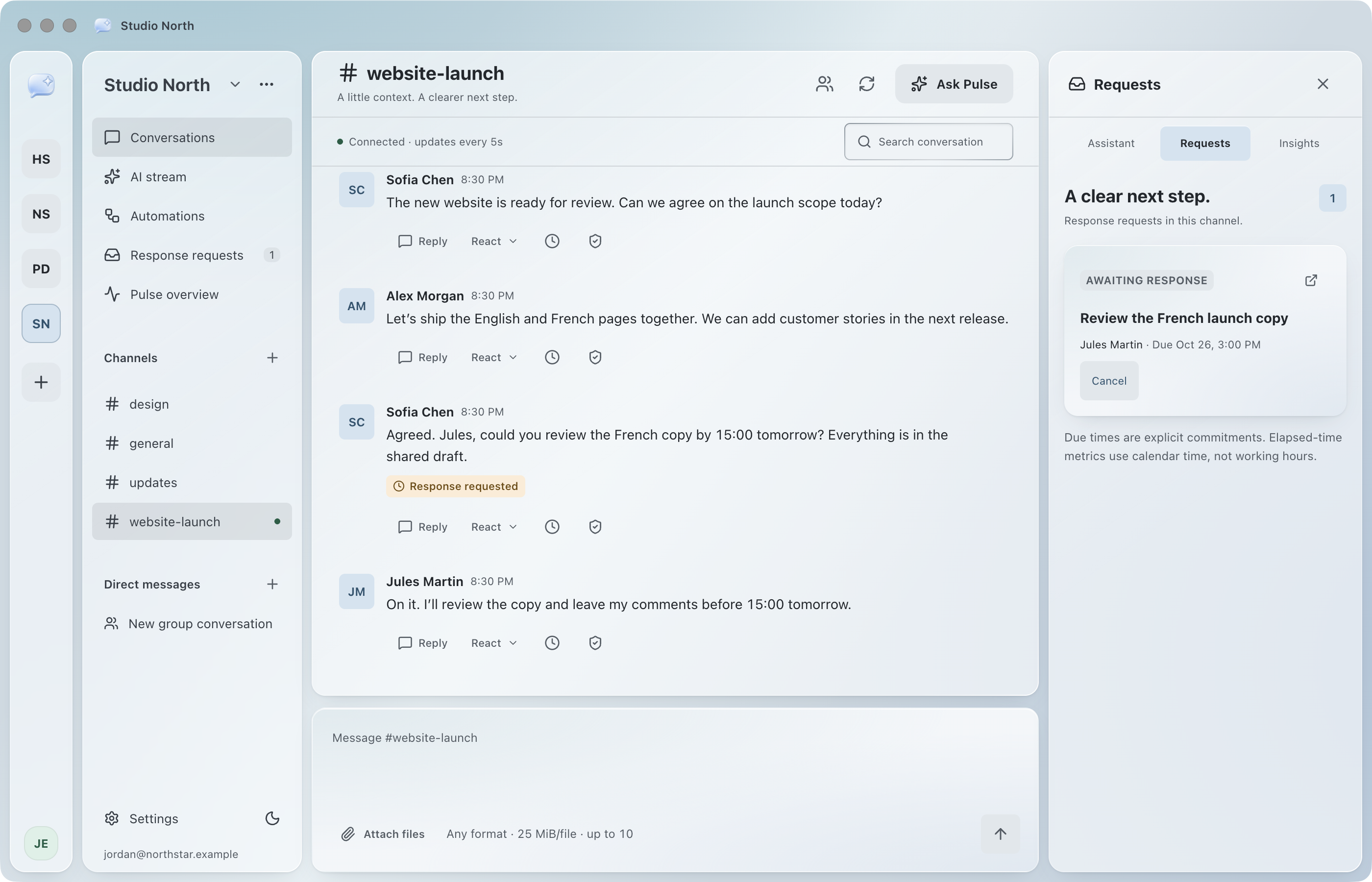
Task: Add a direct message with plus icon
Action: pos(272,584)
